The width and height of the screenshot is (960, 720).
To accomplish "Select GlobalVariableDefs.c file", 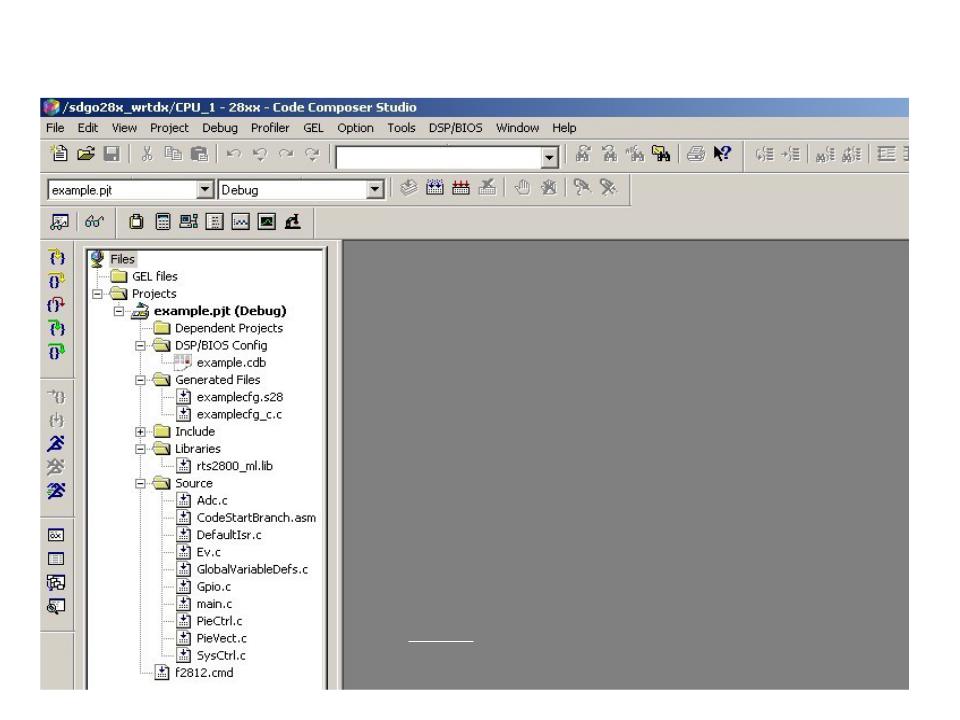I will [252, 569].
